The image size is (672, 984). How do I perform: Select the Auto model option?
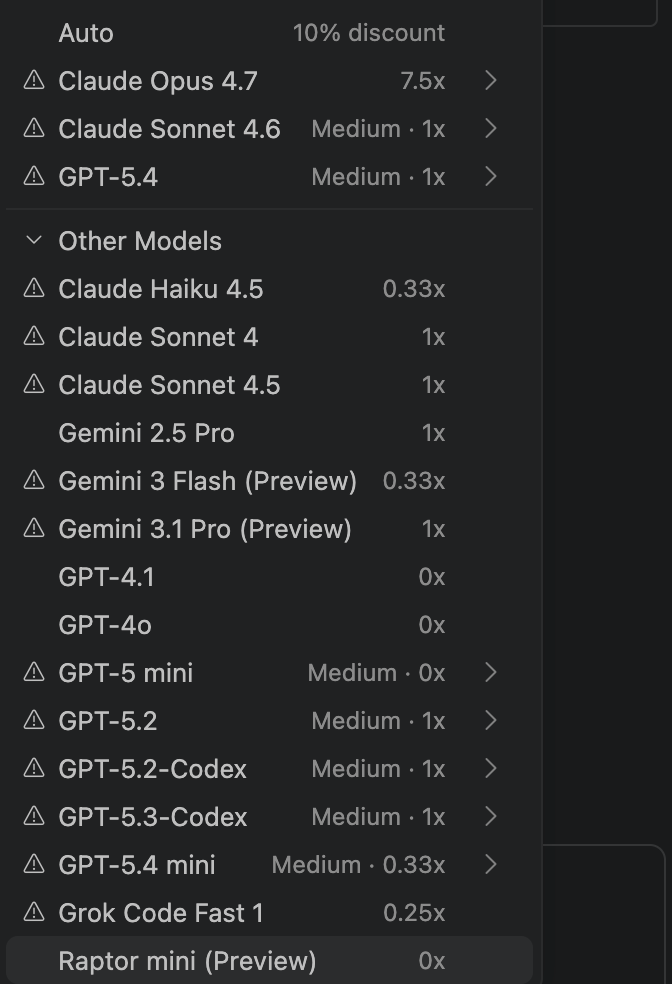tap(86, 33)
